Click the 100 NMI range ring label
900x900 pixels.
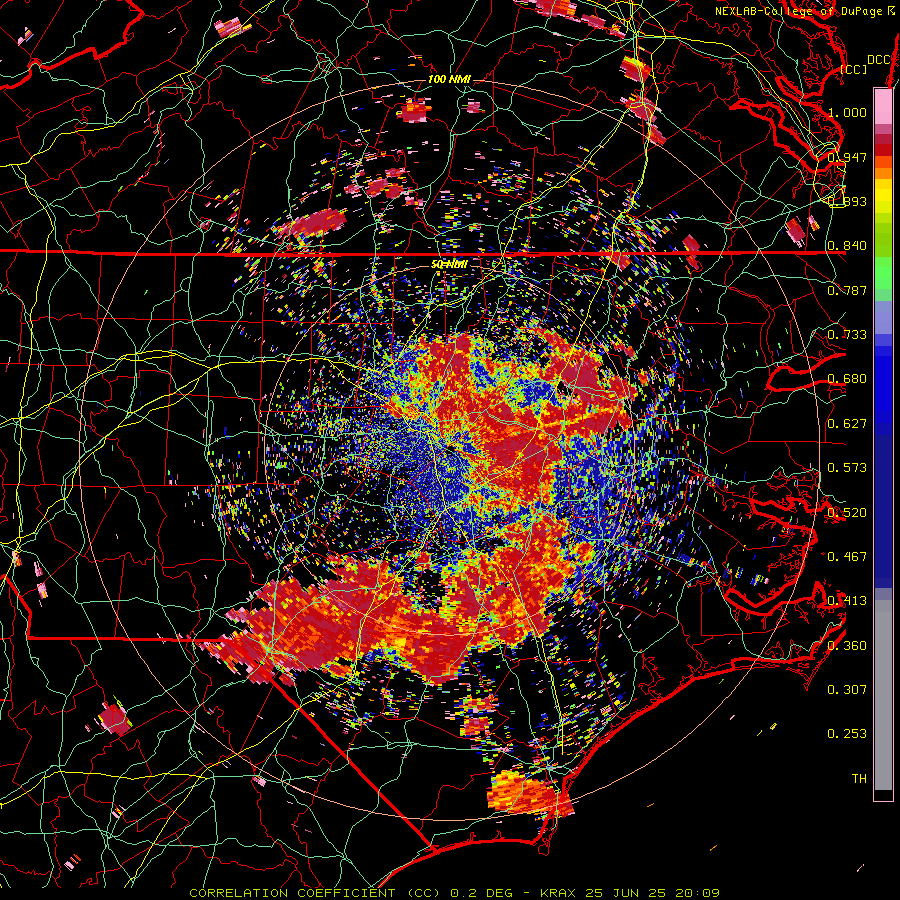449,79
